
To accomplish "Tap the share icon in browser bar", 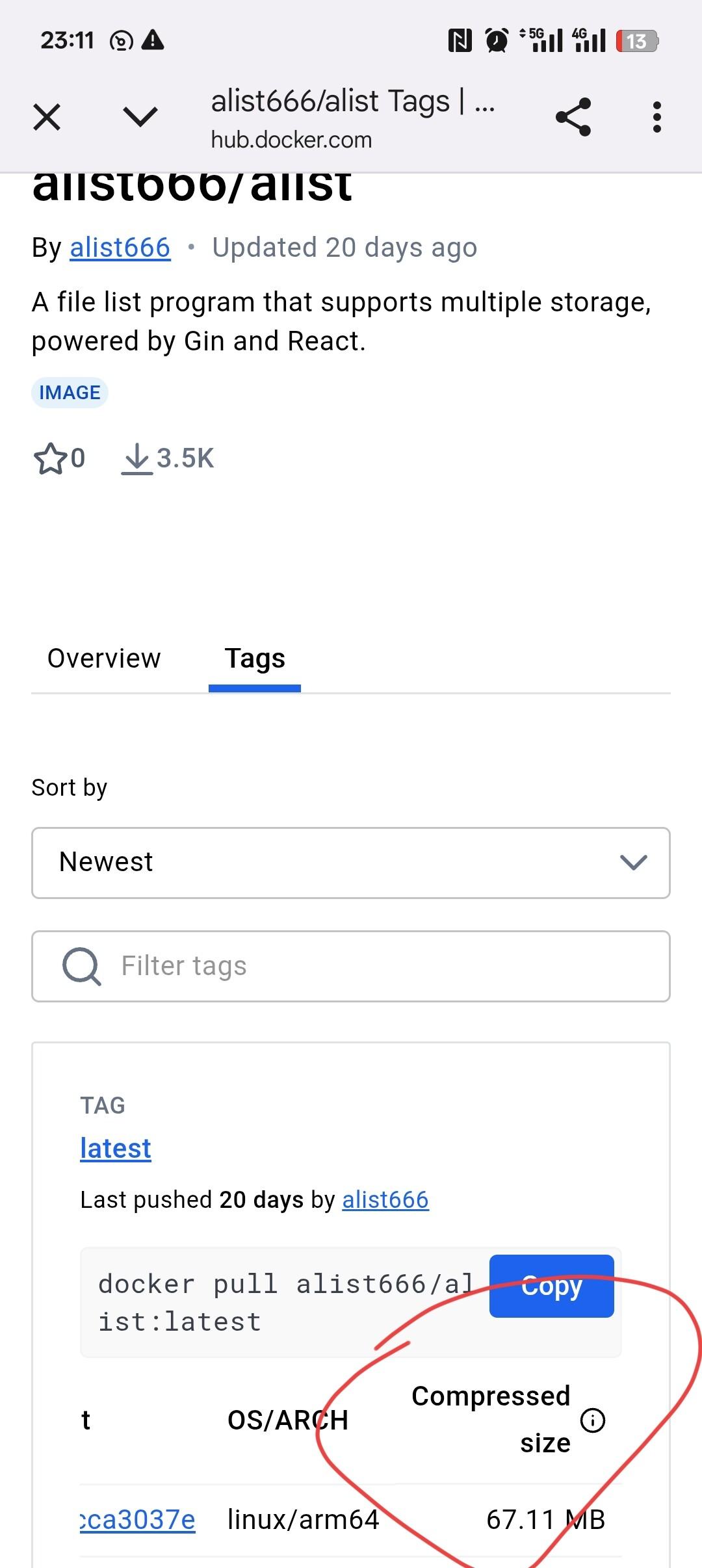I will point(573,117).
